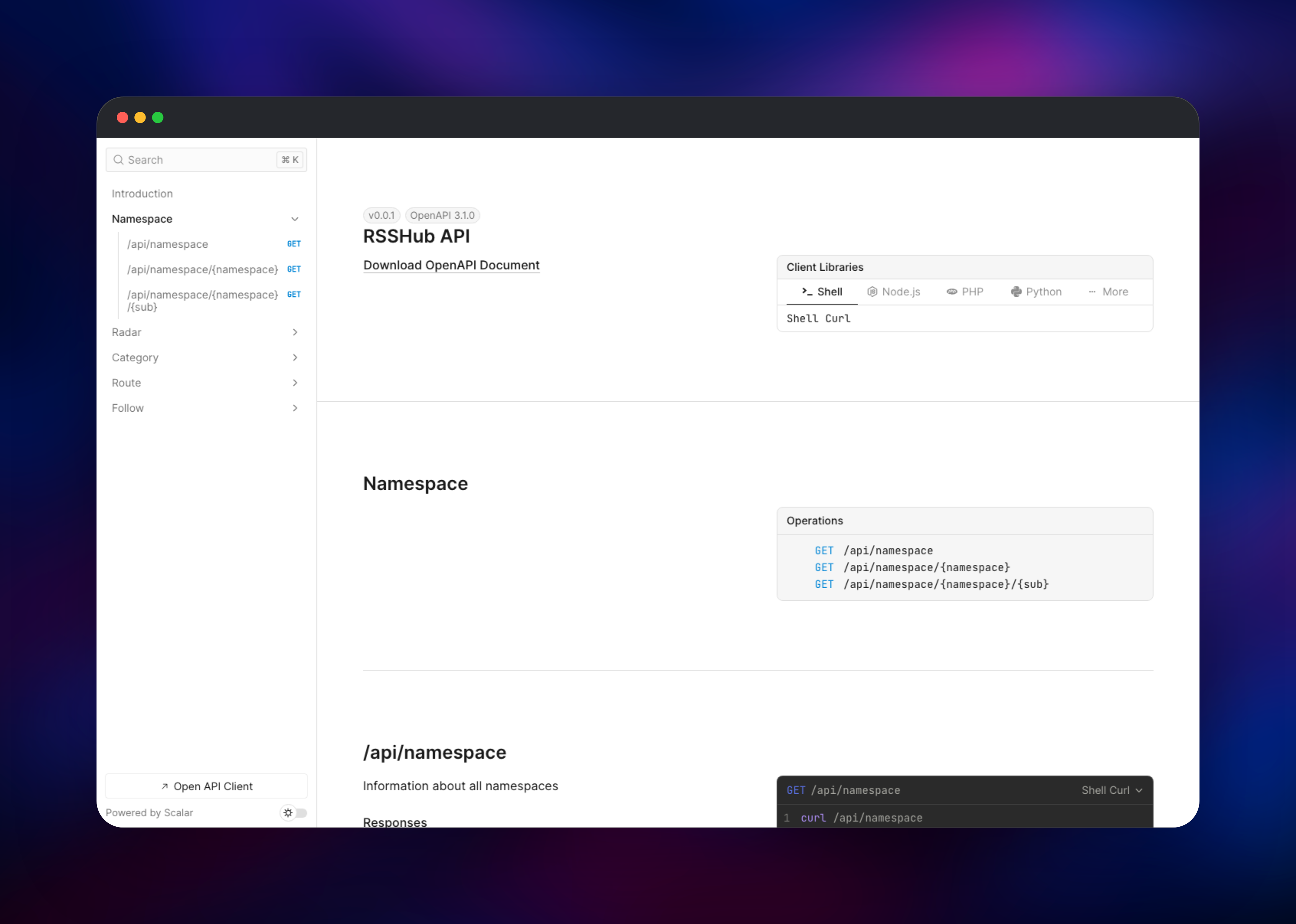Click the GET badge beside /api/namespace in sidebar
The width and height of the screenshot is (1296, 924).
coord(294,244)
